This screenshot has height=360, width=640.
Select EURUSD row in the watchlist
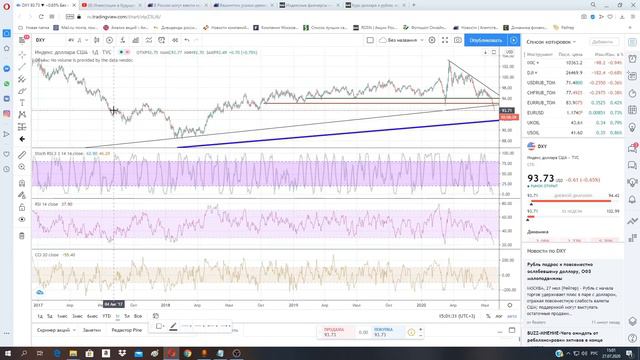tap(574, 113)
